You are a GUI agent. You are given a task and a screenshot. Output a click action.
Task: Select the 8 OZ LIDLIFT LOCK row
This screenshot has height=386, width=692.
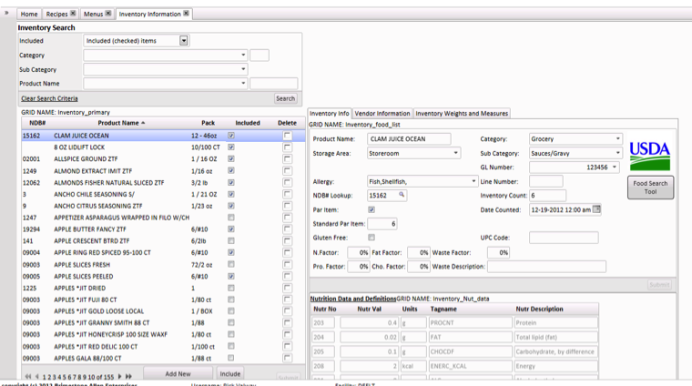(163, 147)
